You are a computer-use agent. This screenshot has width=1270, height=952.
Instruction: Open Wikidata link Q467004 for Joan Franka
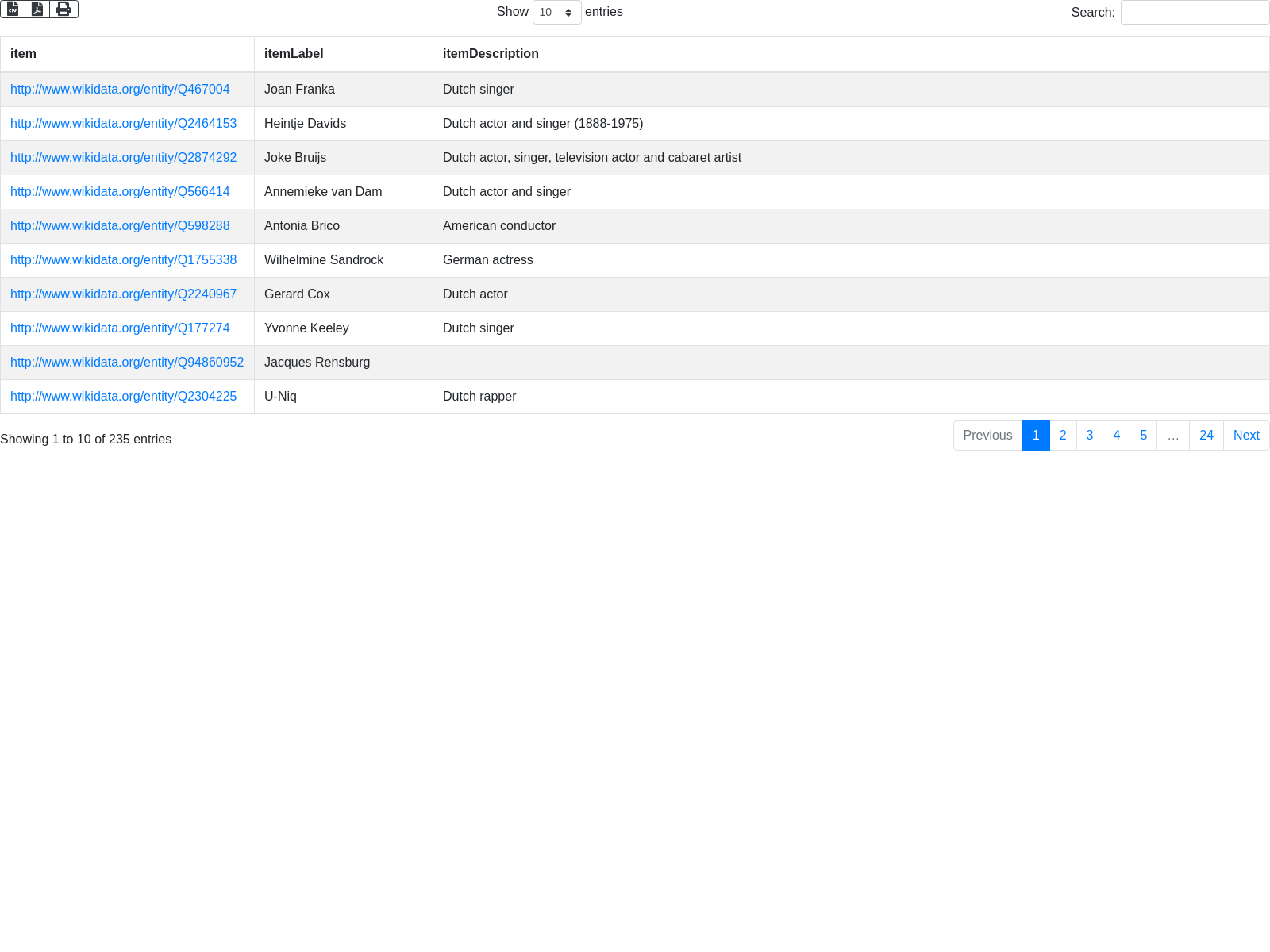click(120, 90)
